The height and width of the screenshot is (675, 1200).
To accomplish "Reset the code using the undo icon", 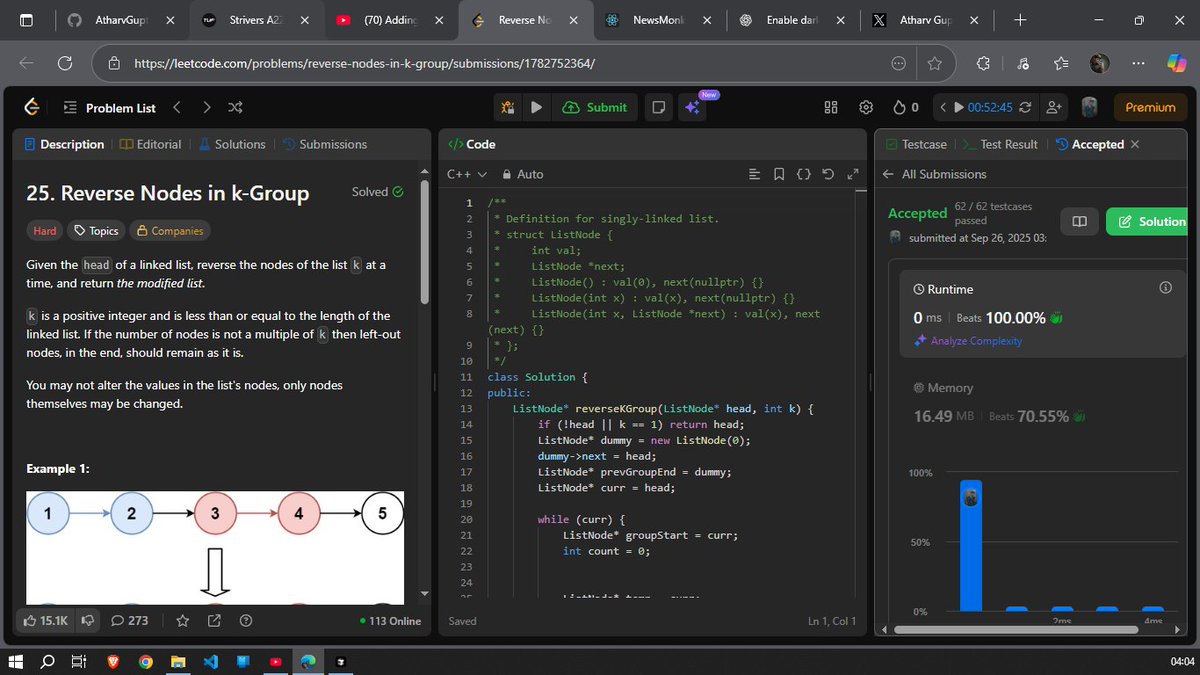I will point(828,173).
